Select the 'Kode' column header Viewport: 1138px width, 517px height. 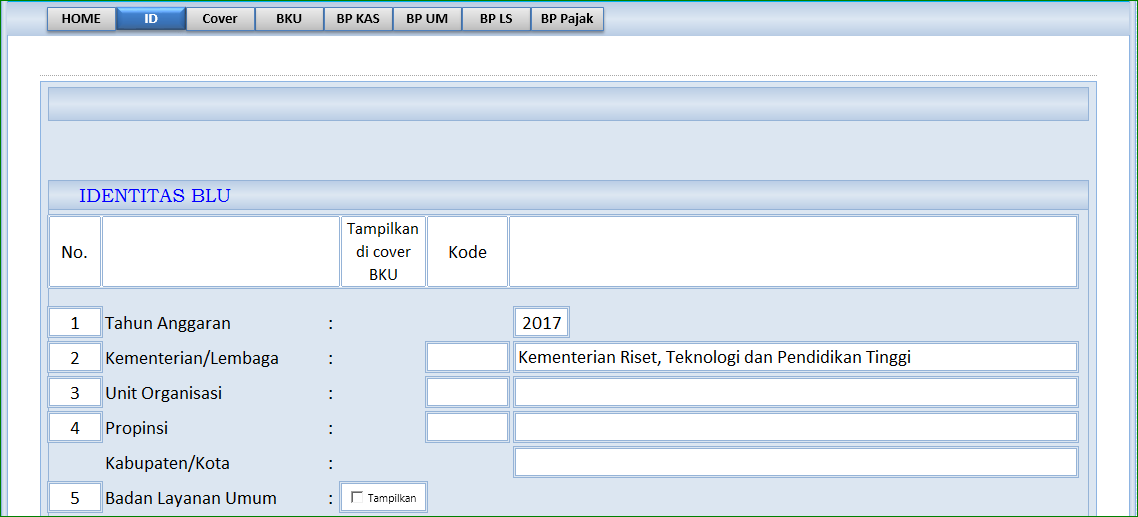(467, 252)
